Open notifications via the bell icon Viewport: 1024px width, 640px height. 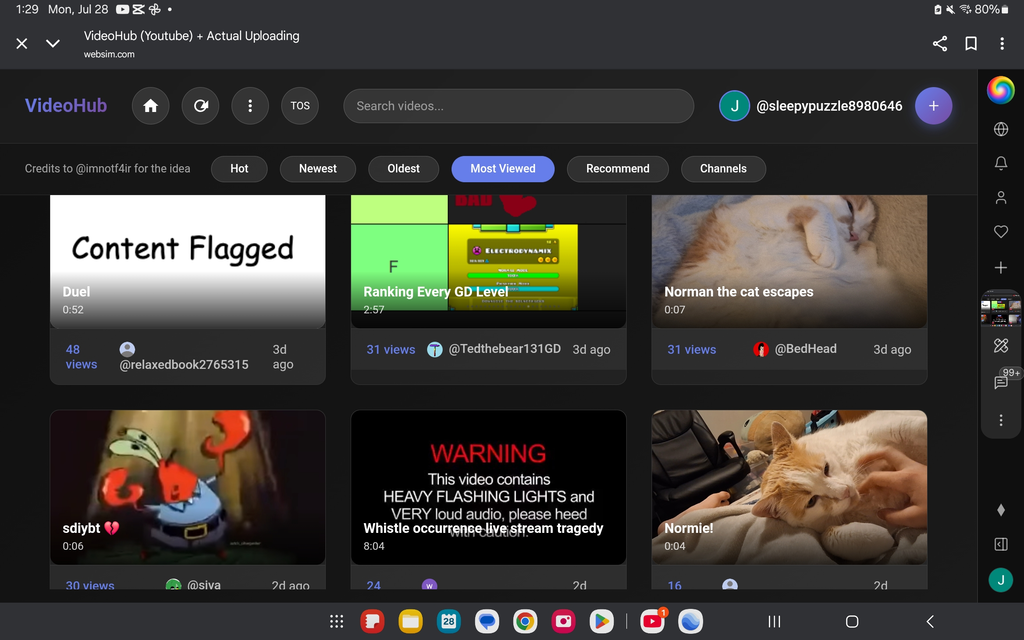pos(1001,163)
